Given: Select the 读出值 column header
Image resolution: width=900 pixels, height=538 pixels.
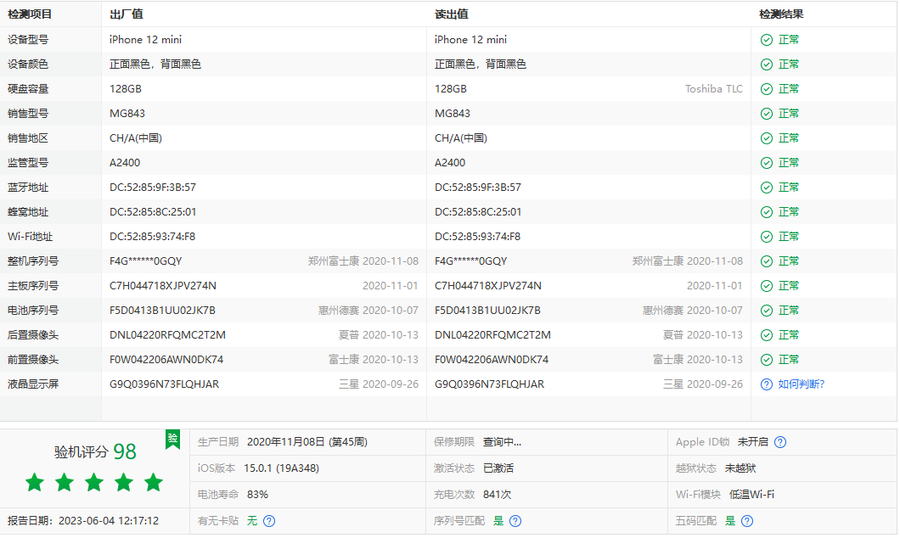Looking at the screenshot, I should 451,15.
